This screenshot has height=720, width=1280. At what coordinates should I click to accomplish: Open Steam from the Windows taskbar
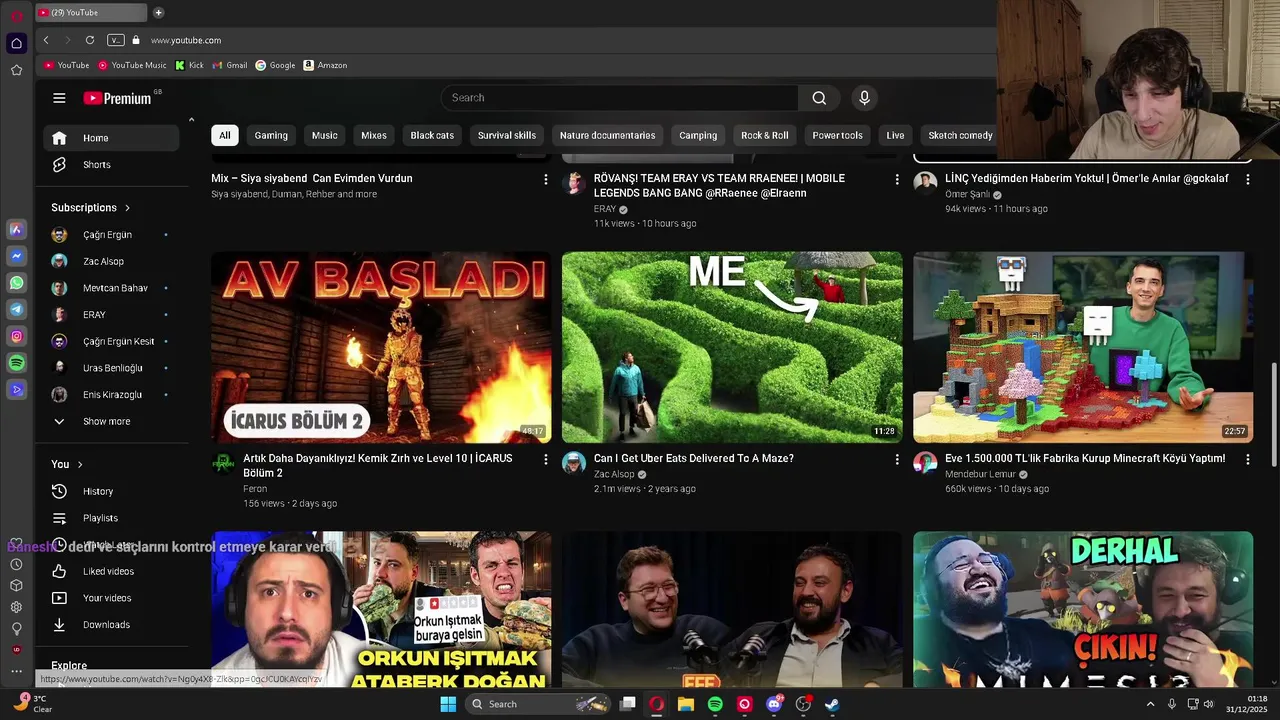pos(832,704)
